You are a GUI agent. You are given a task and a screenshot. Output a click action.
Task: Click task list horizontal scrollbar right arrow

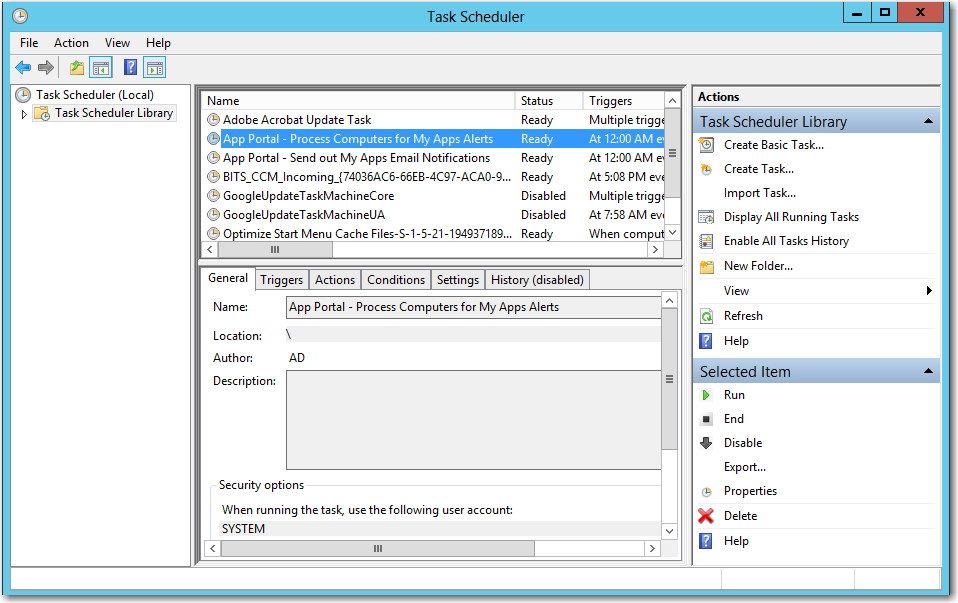(x=656, y=249)
